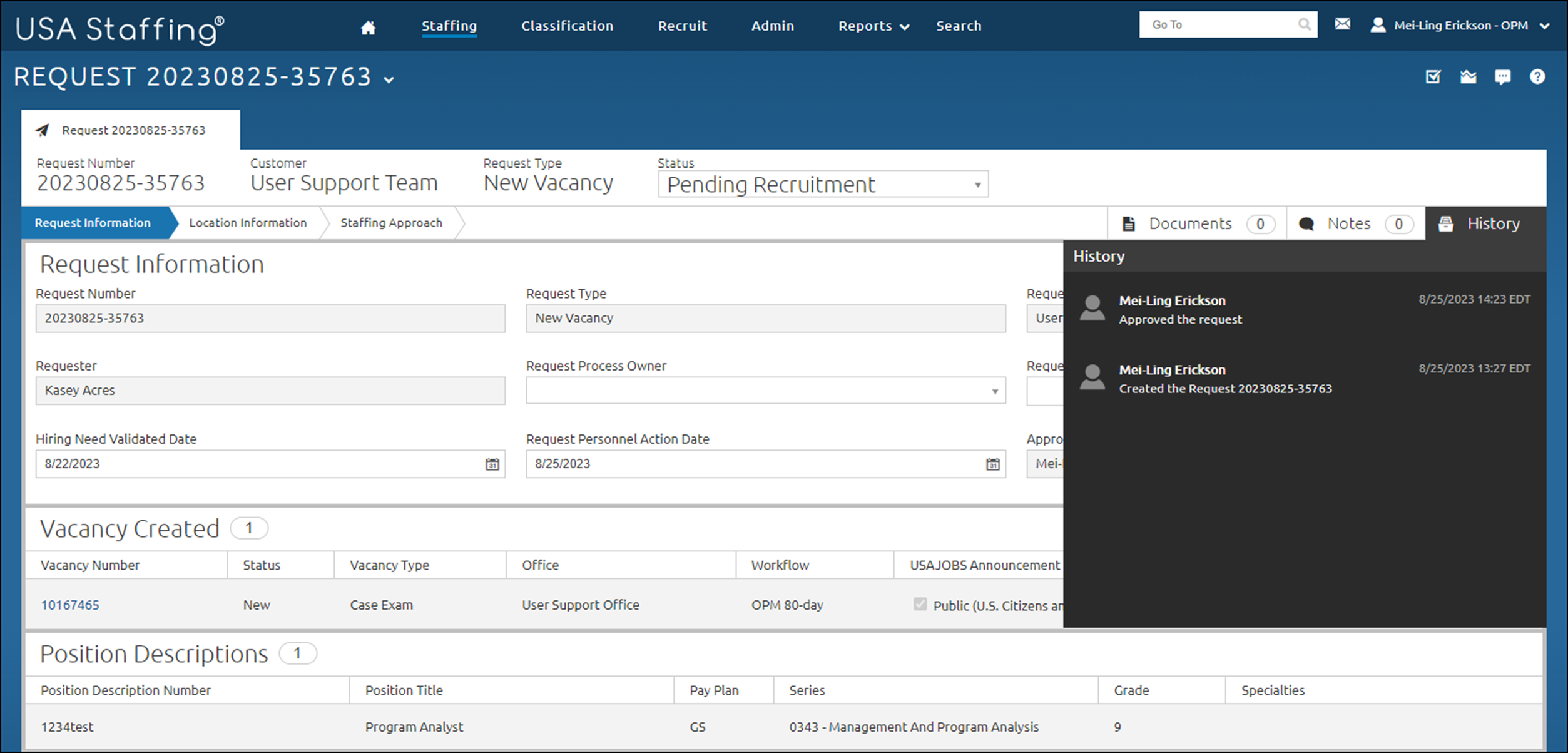Open the tasks checkbox icon in header
The image size is (1568, 753).
point(1433,77)
